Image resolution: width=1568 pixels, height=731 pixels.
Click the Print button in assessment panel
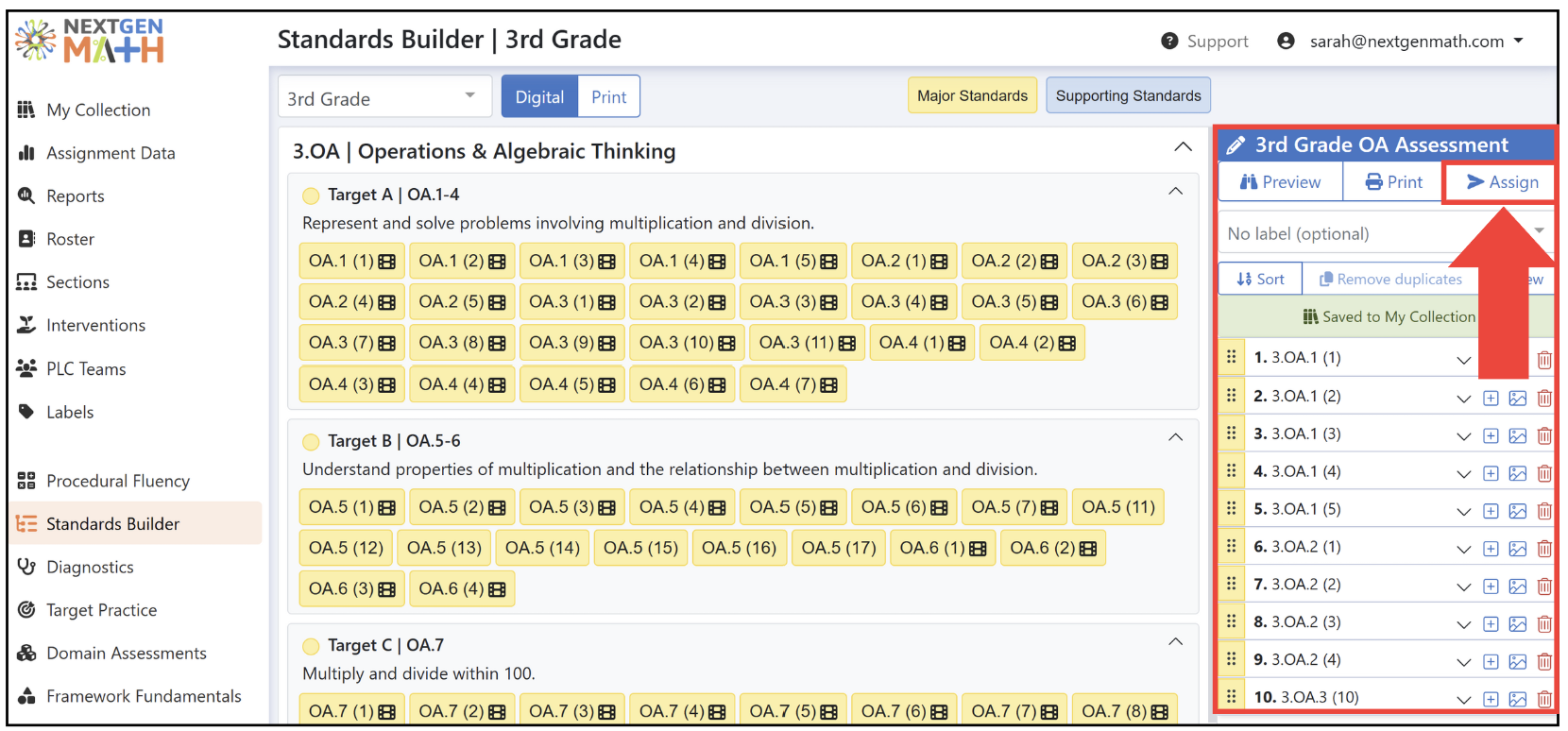(1393, 181)
